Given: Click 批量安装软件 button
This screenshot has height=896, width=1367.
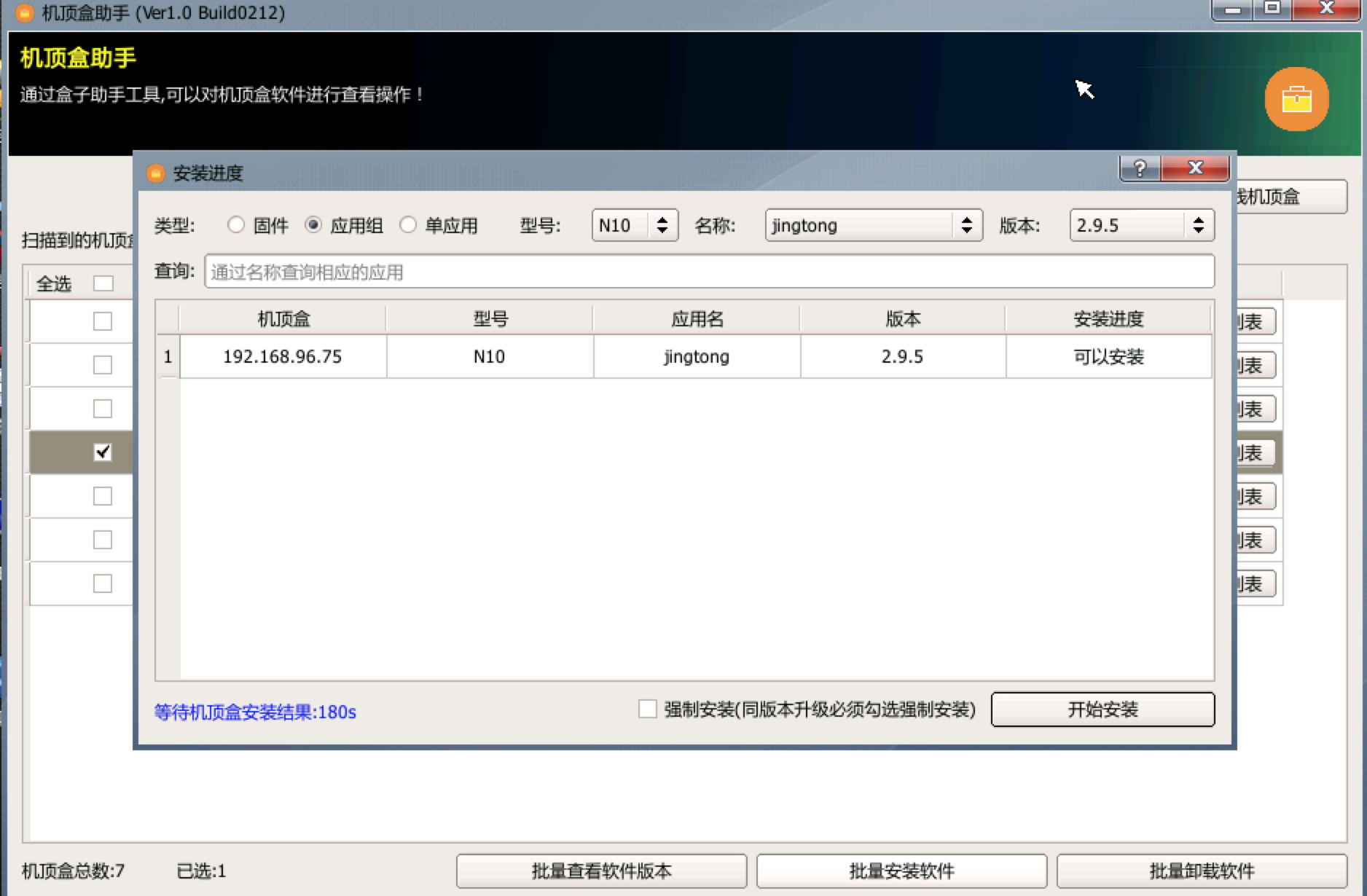Looking at the screenshot, I should (x=902, y=871).
